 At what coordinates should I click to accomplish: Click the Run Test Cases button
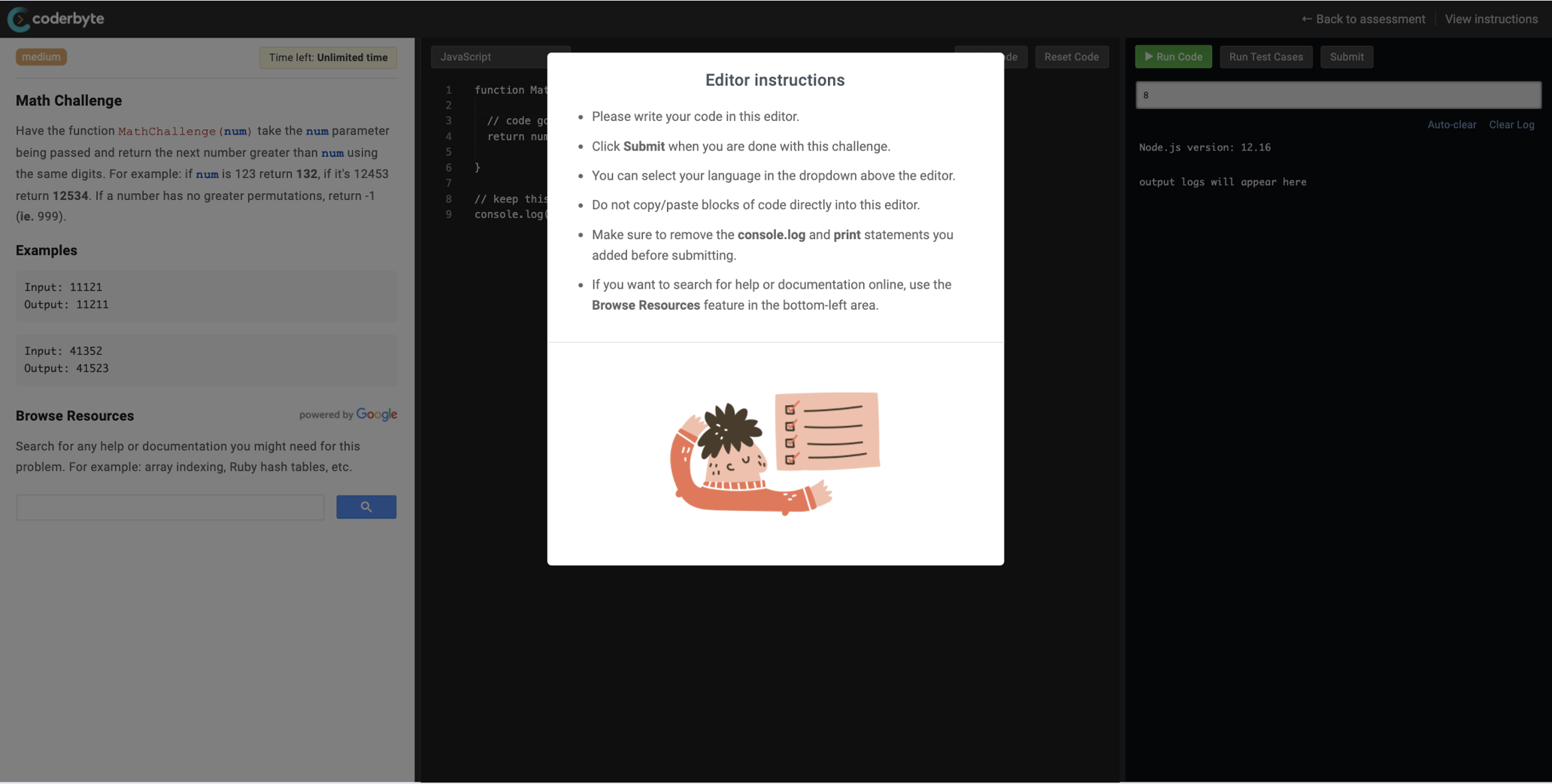[1266, 56]
